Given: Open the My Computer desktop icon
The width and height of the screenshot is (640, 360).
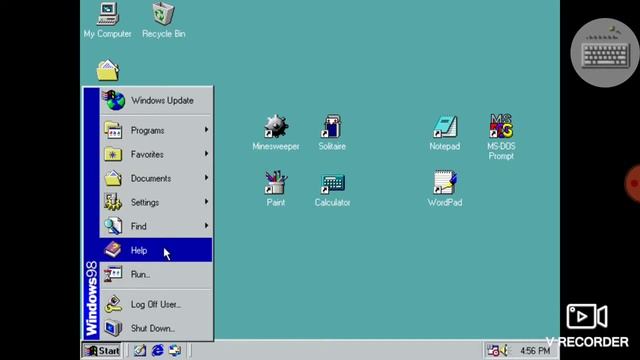Looking at the screenshot, I should pos(108,20).
